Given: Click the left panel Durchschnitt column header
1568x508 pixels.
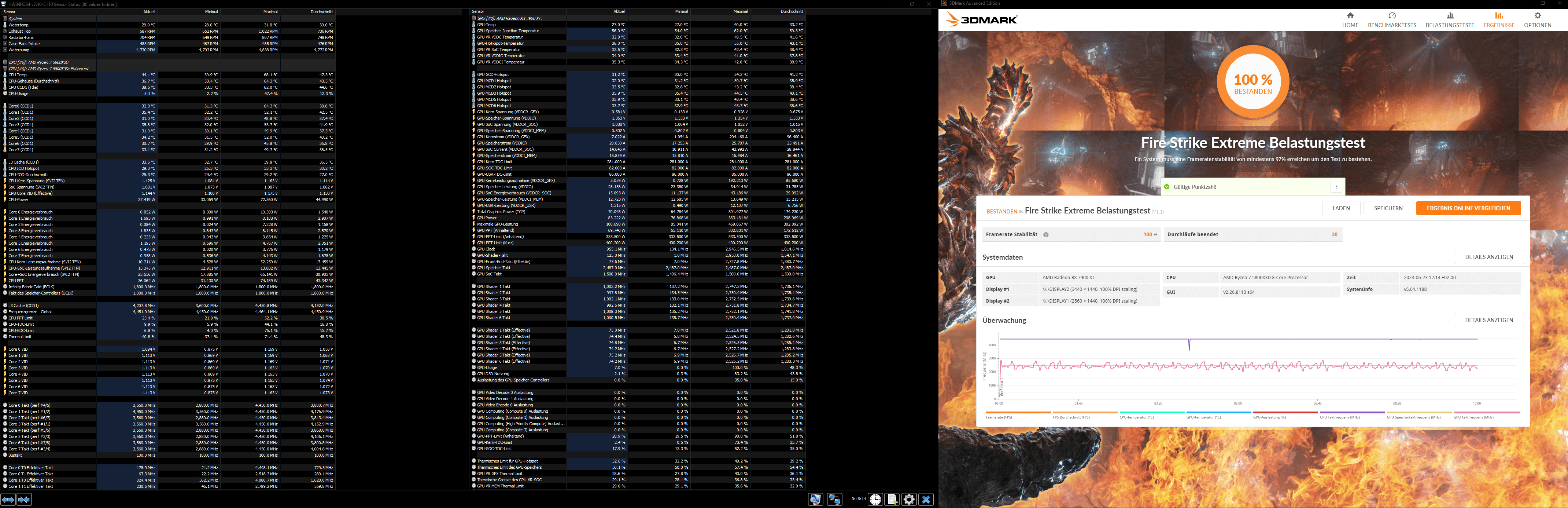Looking at the screenshot, I should pos(308,12).
